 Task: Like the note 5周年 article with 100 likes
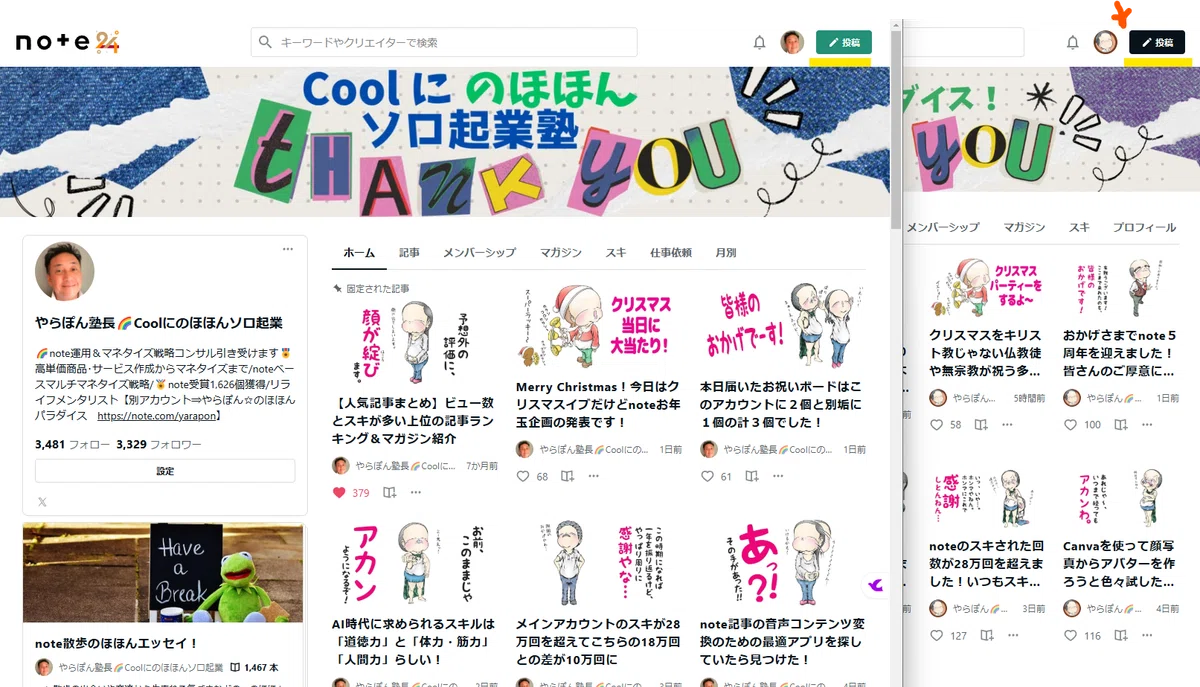1071,424
